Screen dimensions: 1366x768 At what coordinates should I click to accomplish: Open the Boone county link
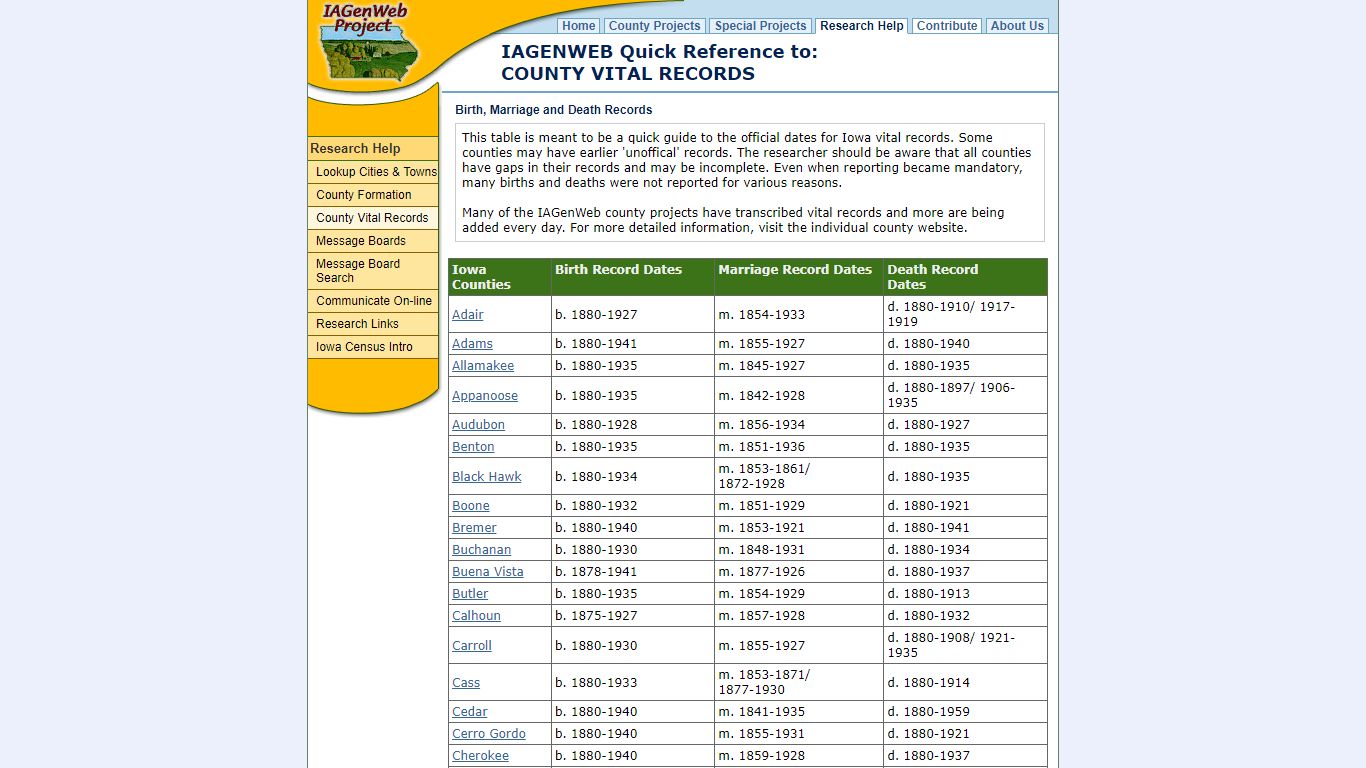tap(471, 505)
